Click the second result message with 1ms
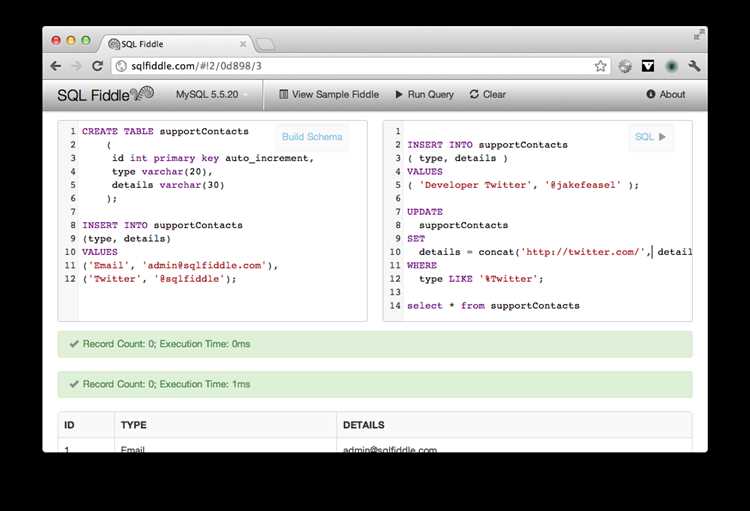750x511 pixels. tap(375, 384)
